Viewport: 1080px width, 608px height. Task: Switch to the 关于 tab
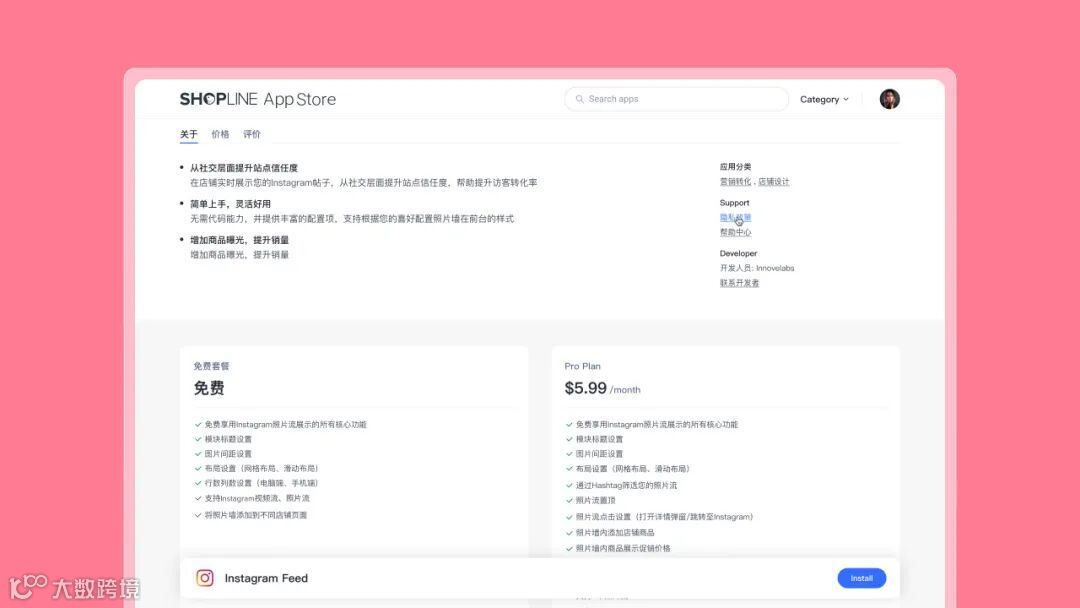(189, 134)
